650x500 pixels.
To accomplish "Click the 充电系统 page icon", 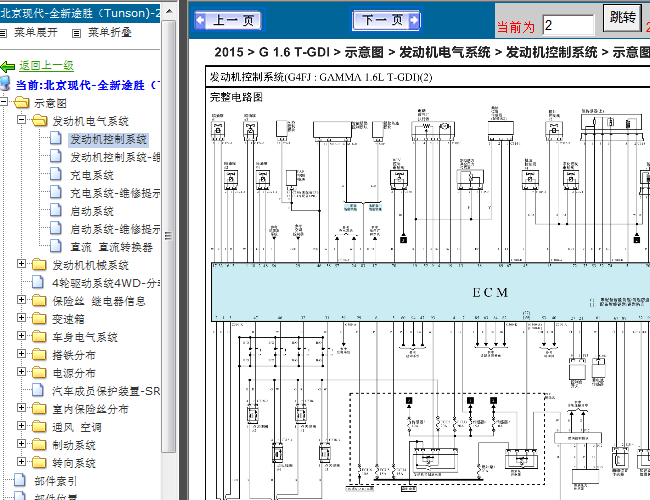I will point(56,174).
